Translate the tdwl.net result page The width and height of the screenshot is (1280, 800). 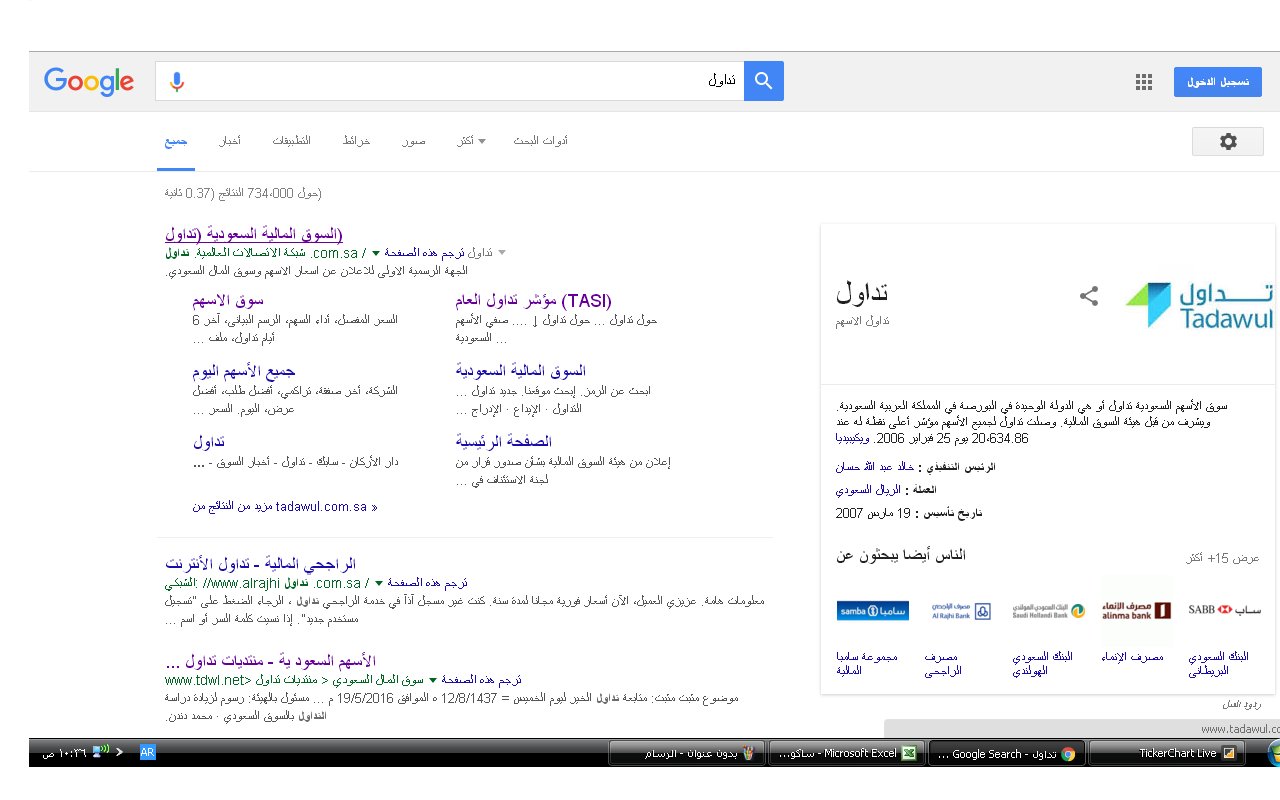[482, 679]
